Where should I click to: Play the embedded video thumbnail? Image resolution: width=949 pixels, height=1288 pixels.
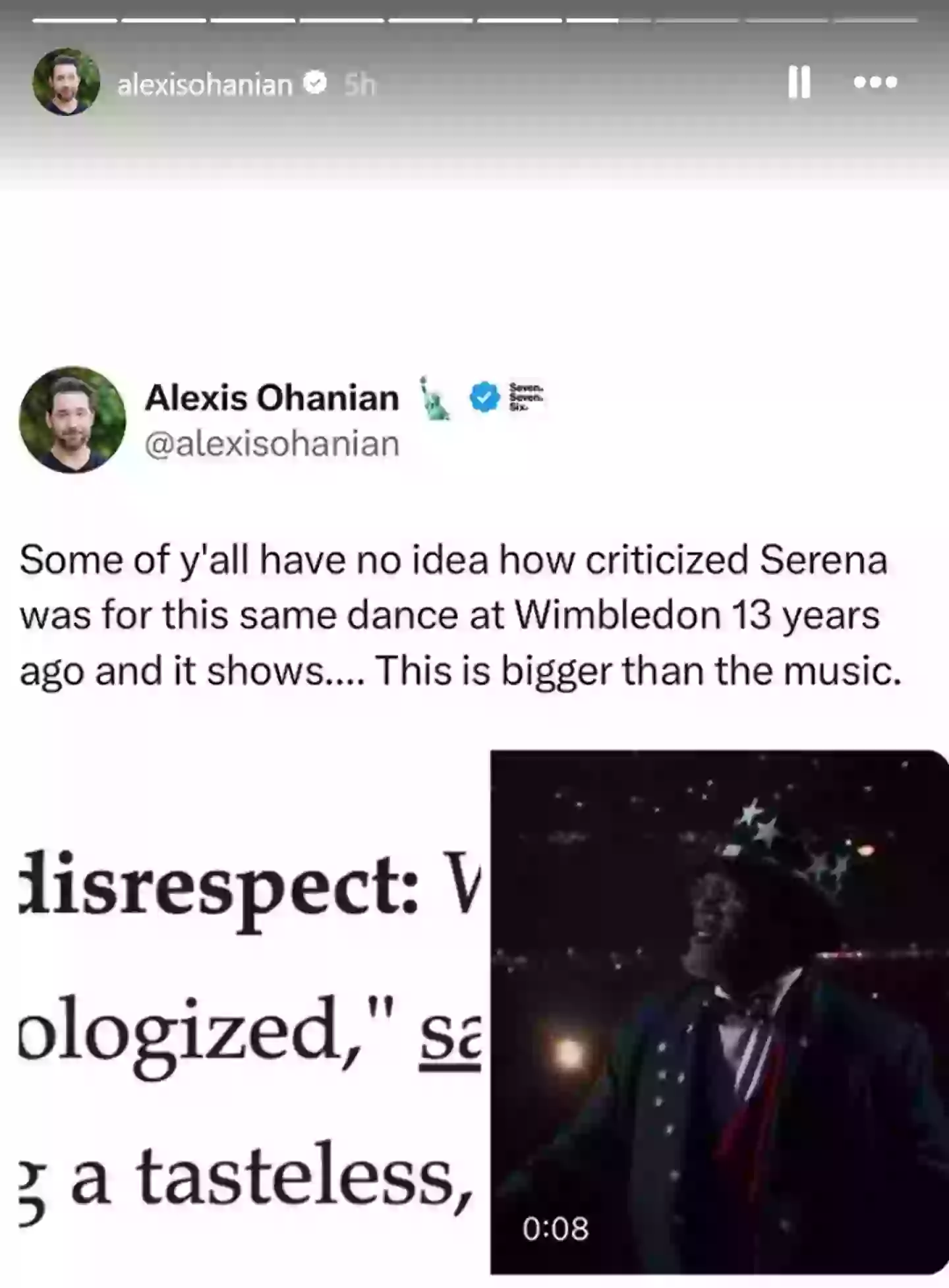pyautogui.click(x=720, y=1012)
